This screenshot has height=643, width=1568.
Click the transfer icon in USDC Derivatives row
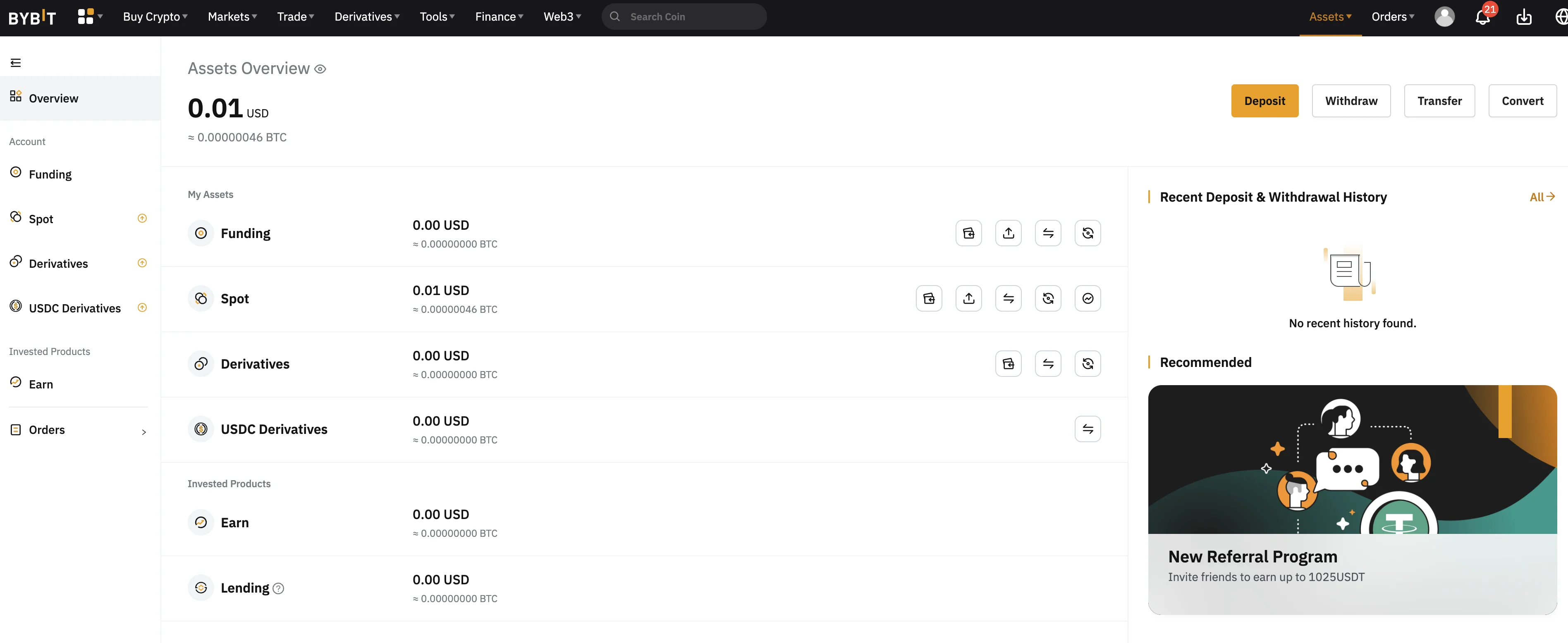pos(1088,429)
